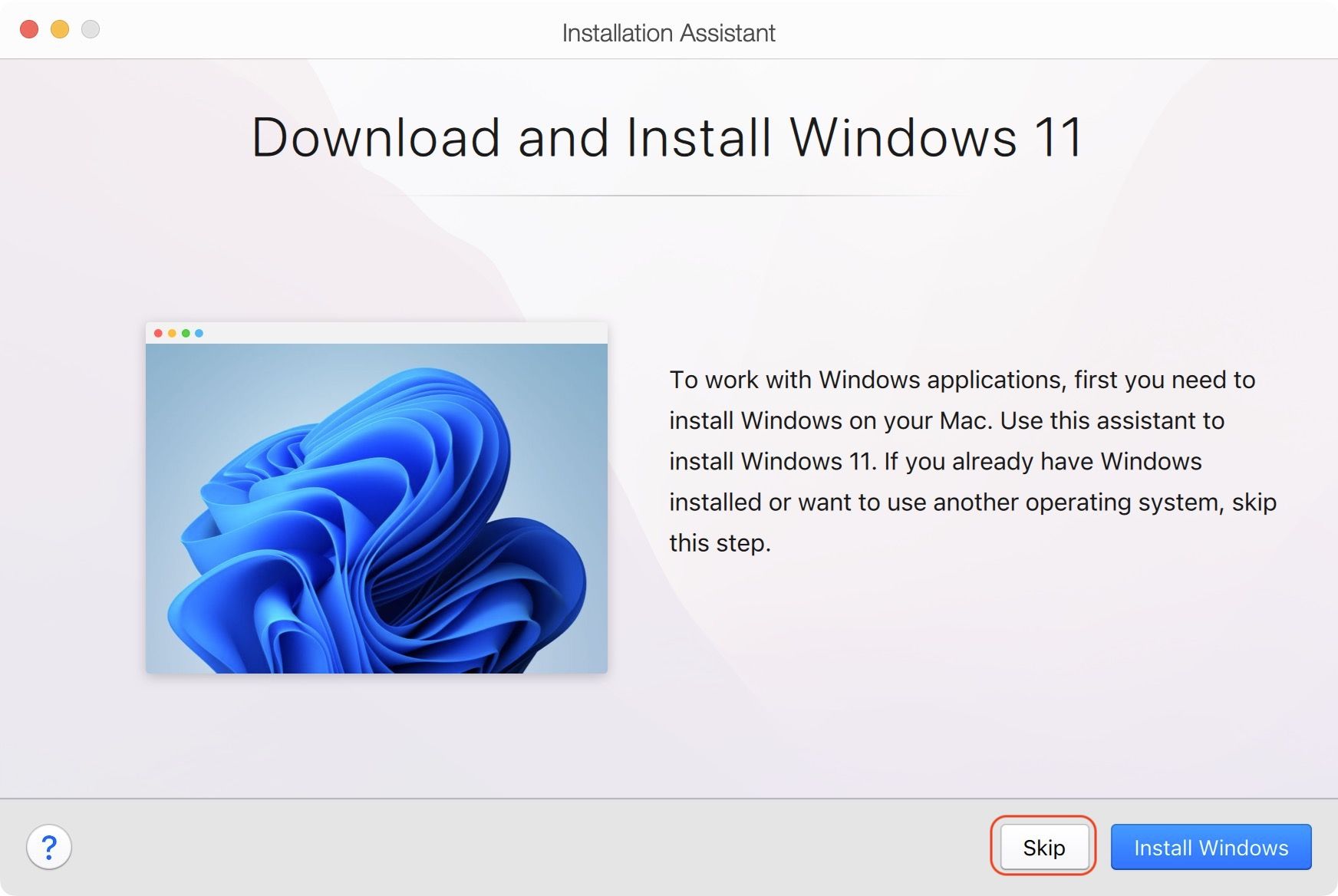
Task: Click the yellow dot in the preview window graphic
Action: (173, 333)
